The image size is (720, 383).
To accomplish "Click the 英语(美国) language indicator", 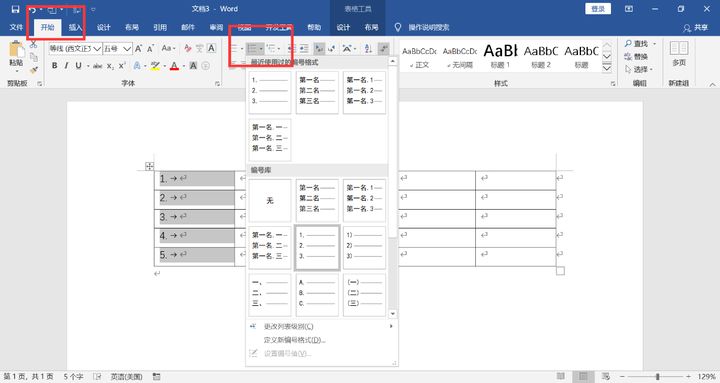I will pyautogui.click(x=126, y=377).
